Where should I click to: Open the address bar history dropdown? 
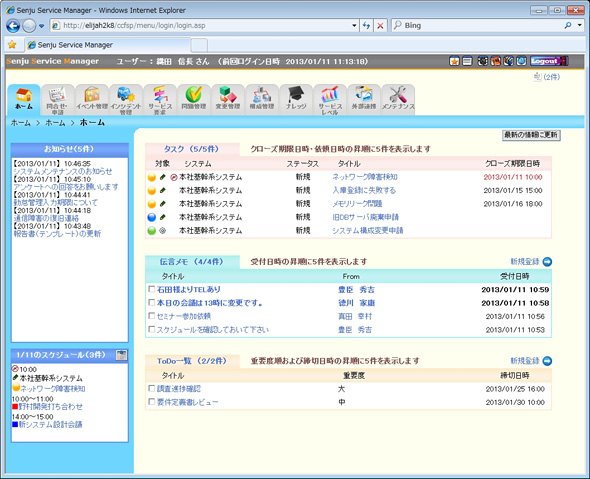click(x=354, y=26)
